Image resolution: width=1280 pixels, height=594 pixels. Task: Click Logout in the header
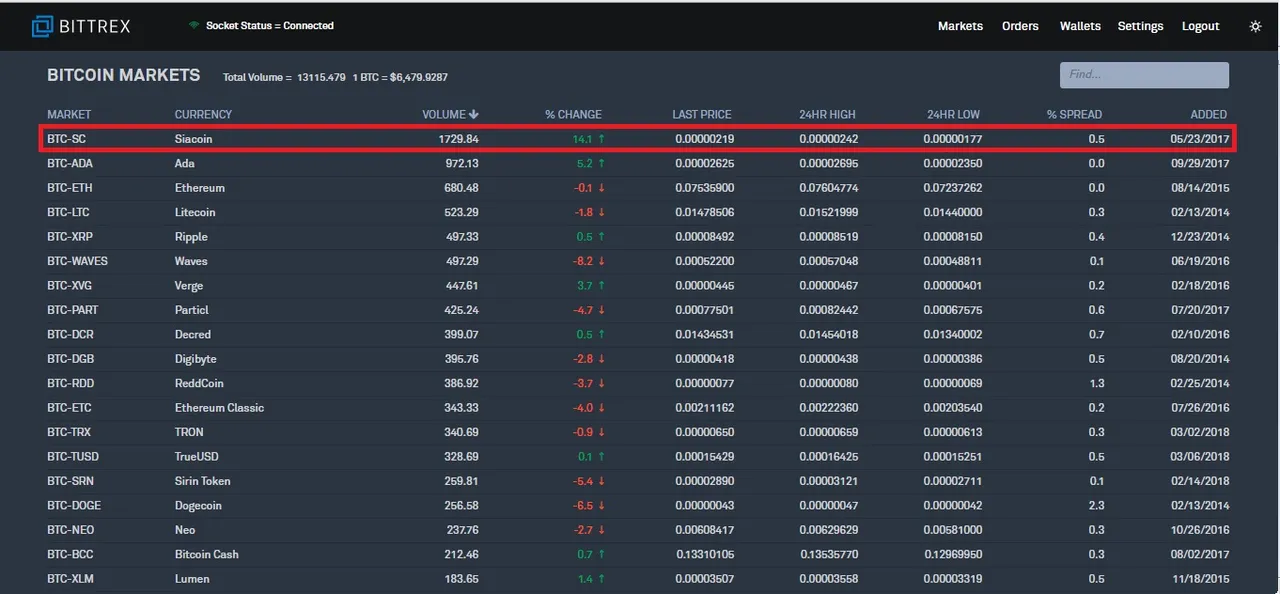[1200, 26]
